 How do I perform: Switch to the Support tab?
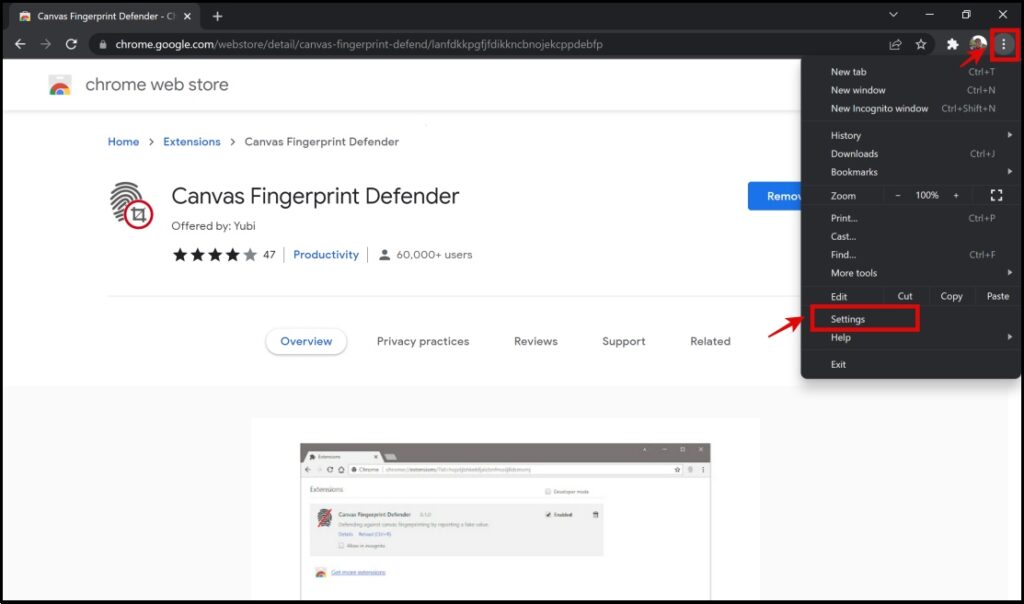[x=624, y=342]
